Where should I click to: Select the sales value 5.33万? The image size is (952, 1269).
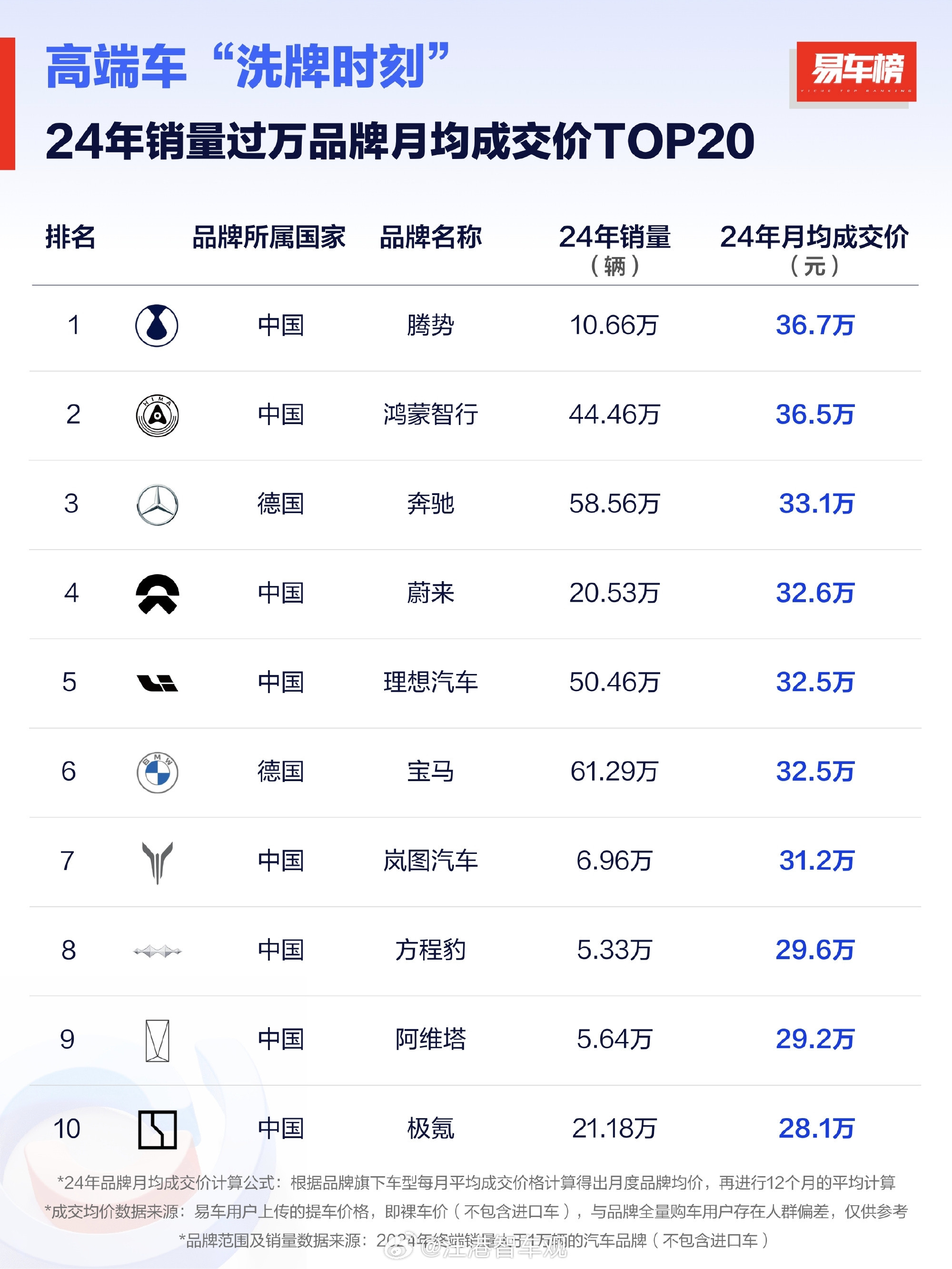(614, 950)
